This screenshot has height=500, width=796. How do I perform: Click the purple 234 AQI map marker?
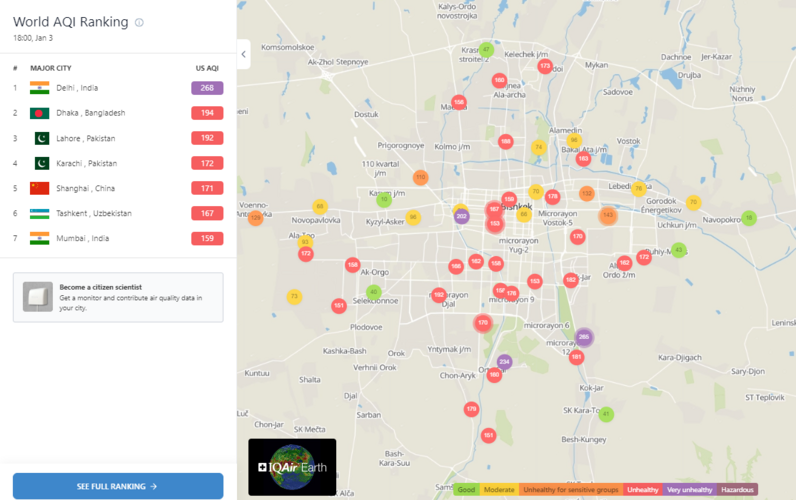(504, 362)
